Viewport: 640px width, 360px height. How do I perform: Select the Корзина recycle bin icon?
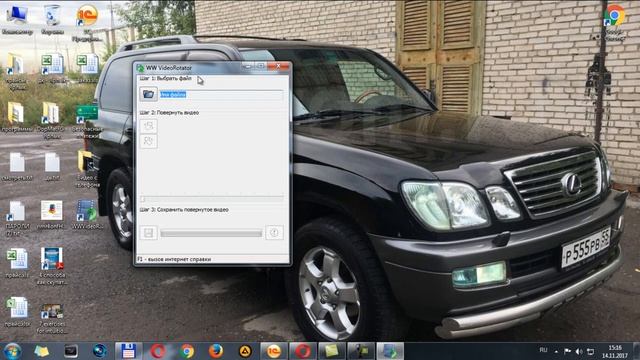52,20
